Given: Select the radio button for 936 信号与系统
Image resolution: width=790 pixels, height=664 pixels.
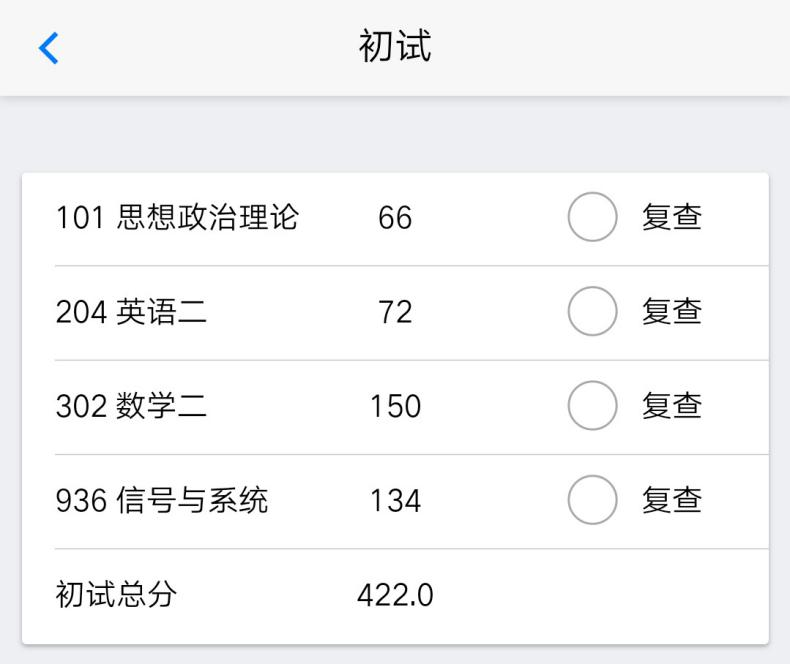Looking at the screenshot, I should click(x=592, y=500).
